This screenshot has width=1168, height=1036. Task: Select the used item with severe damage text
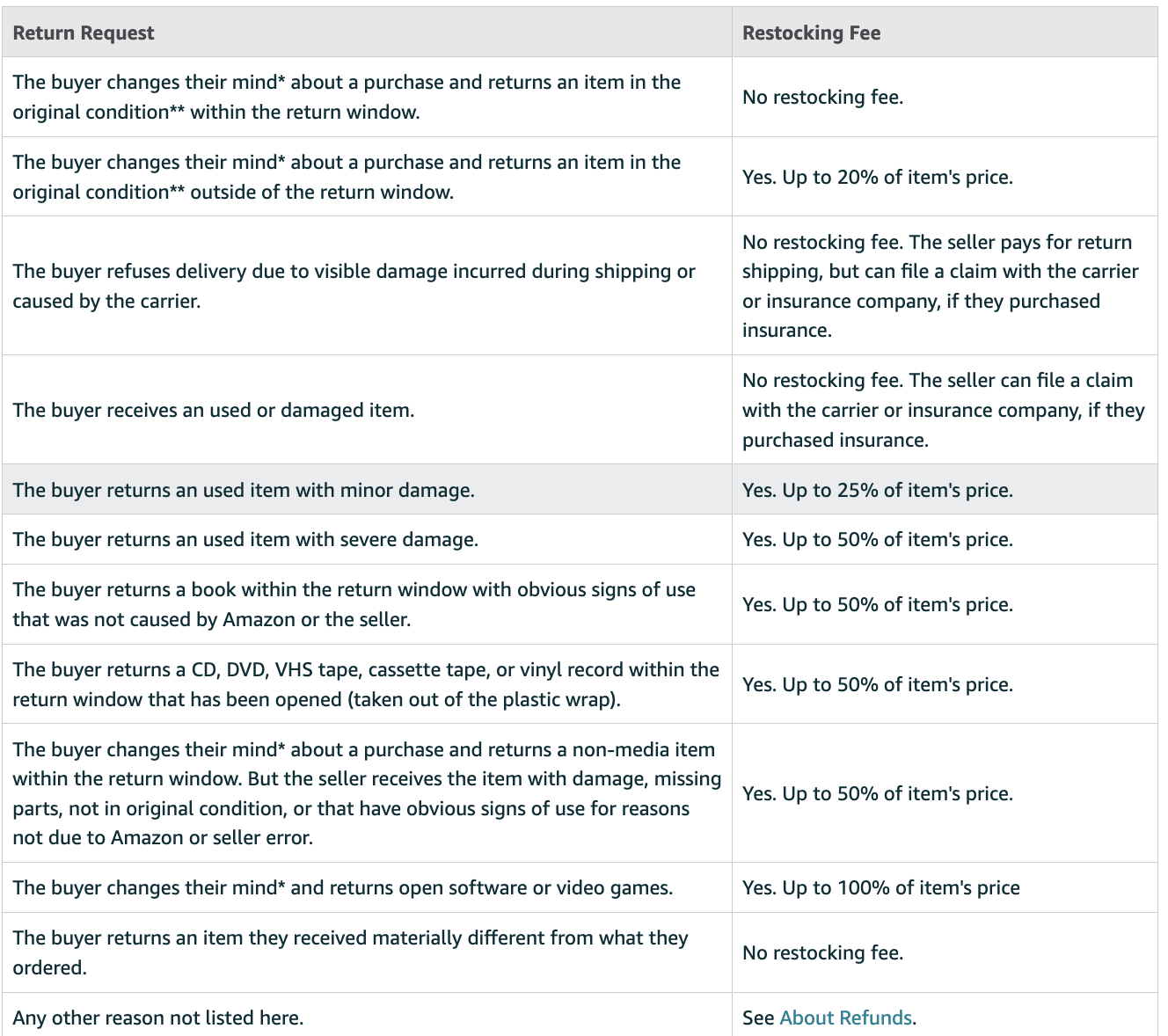[245, 539]
